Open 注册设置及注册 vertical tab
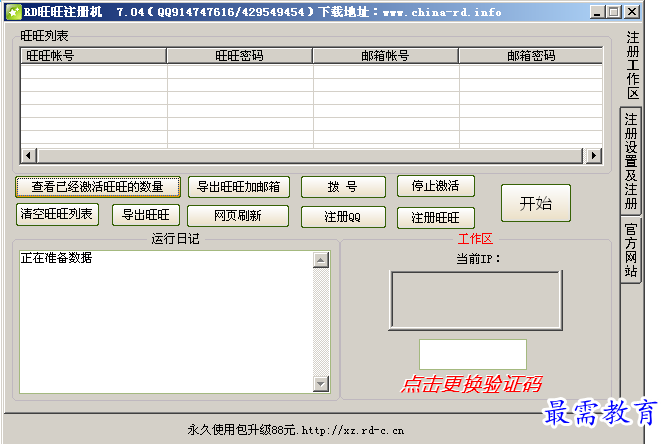 (631, 161)
